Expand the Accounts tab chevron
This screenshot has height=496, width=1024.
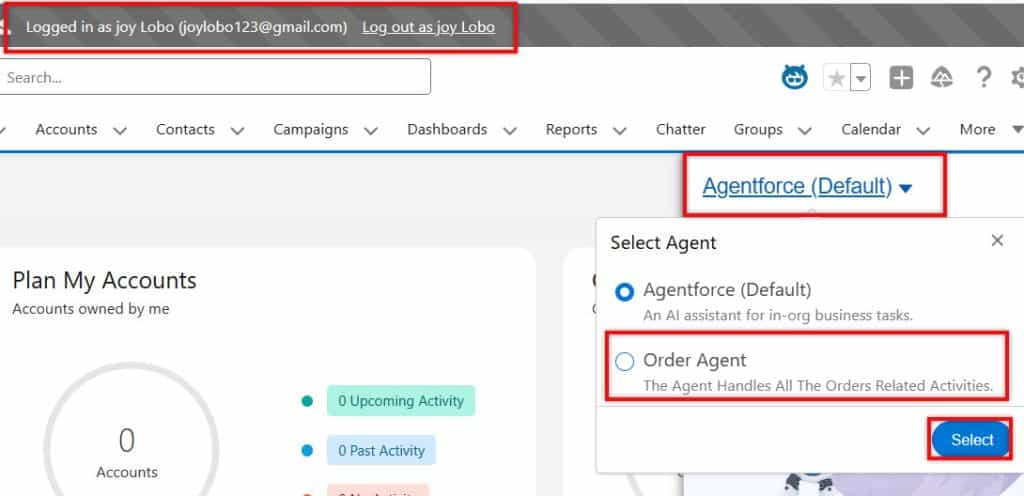(120, 131)
